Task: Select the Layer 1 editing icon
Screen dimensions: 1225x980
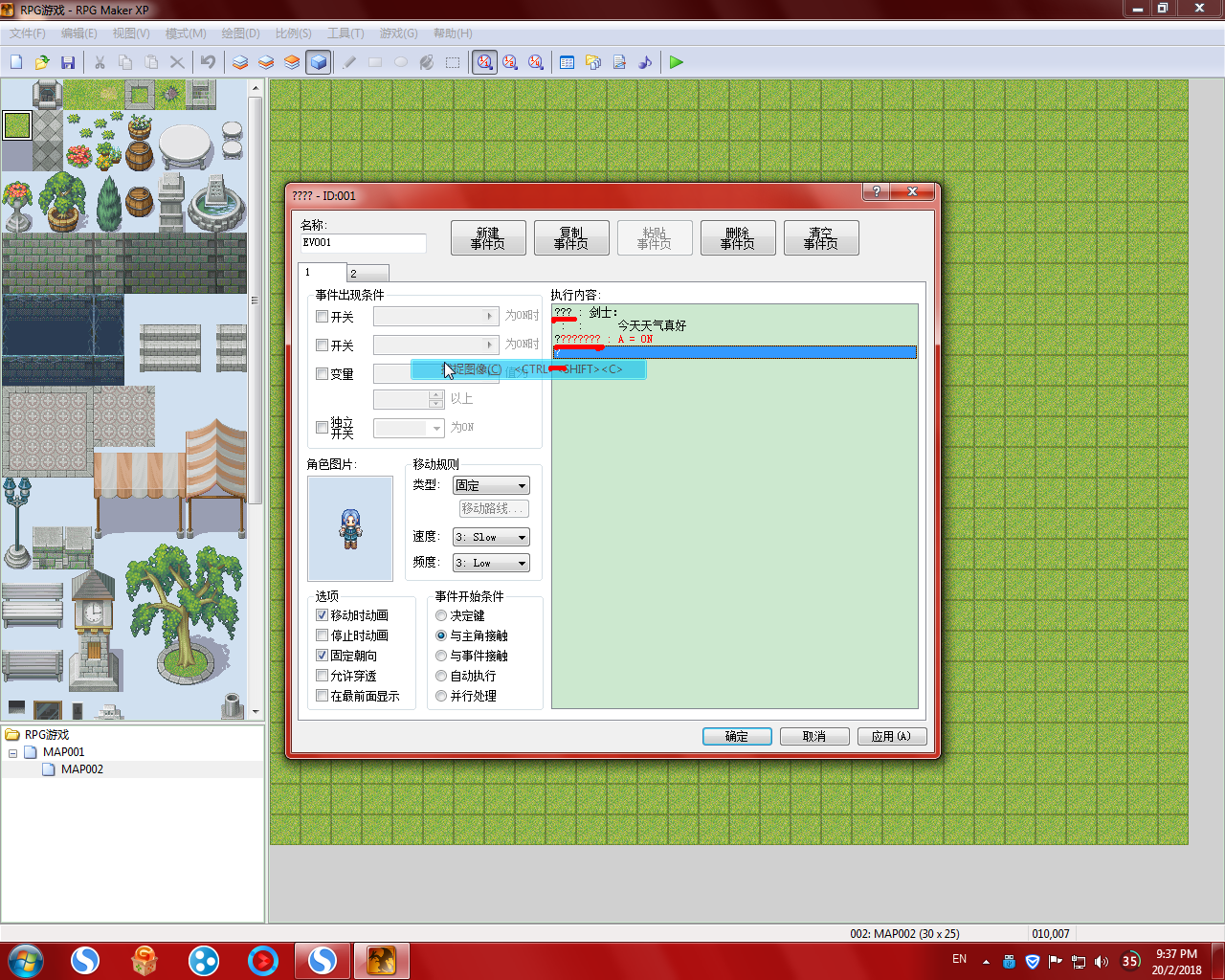Action: [x=240, y=62]
